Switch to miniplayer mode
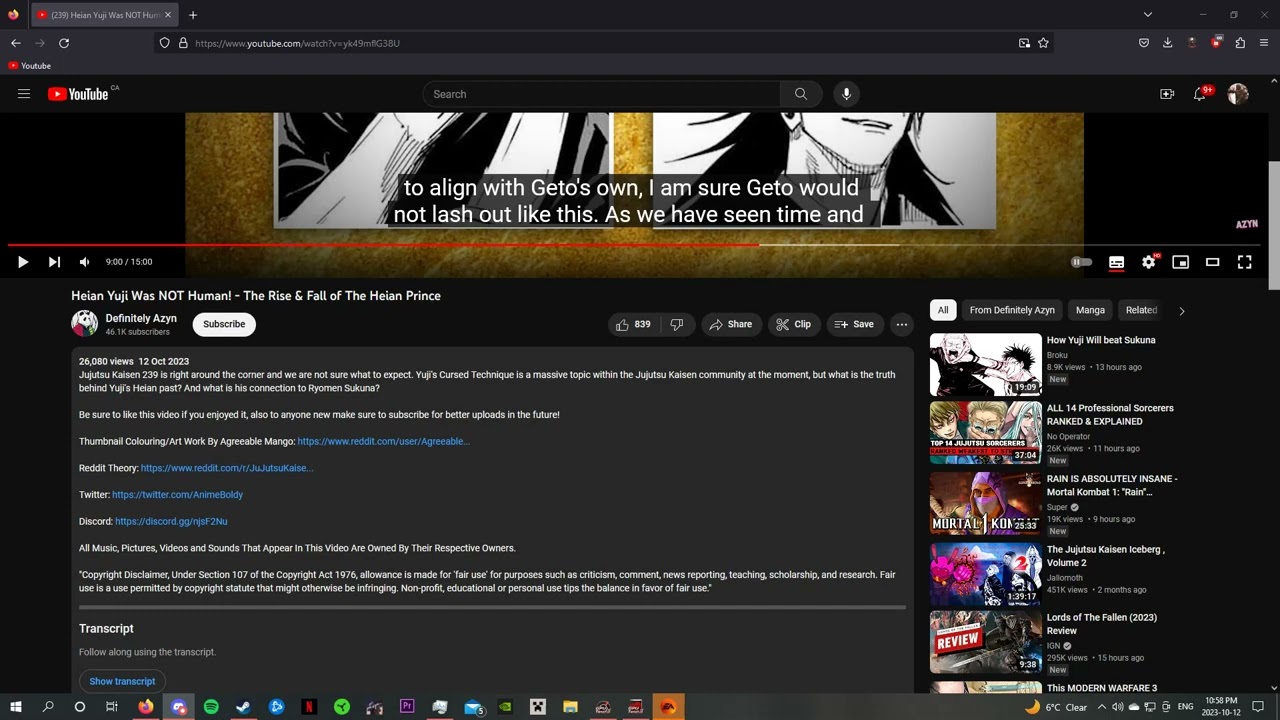This screenshot has width=1280, height=720. click(x=1181, y=262)
